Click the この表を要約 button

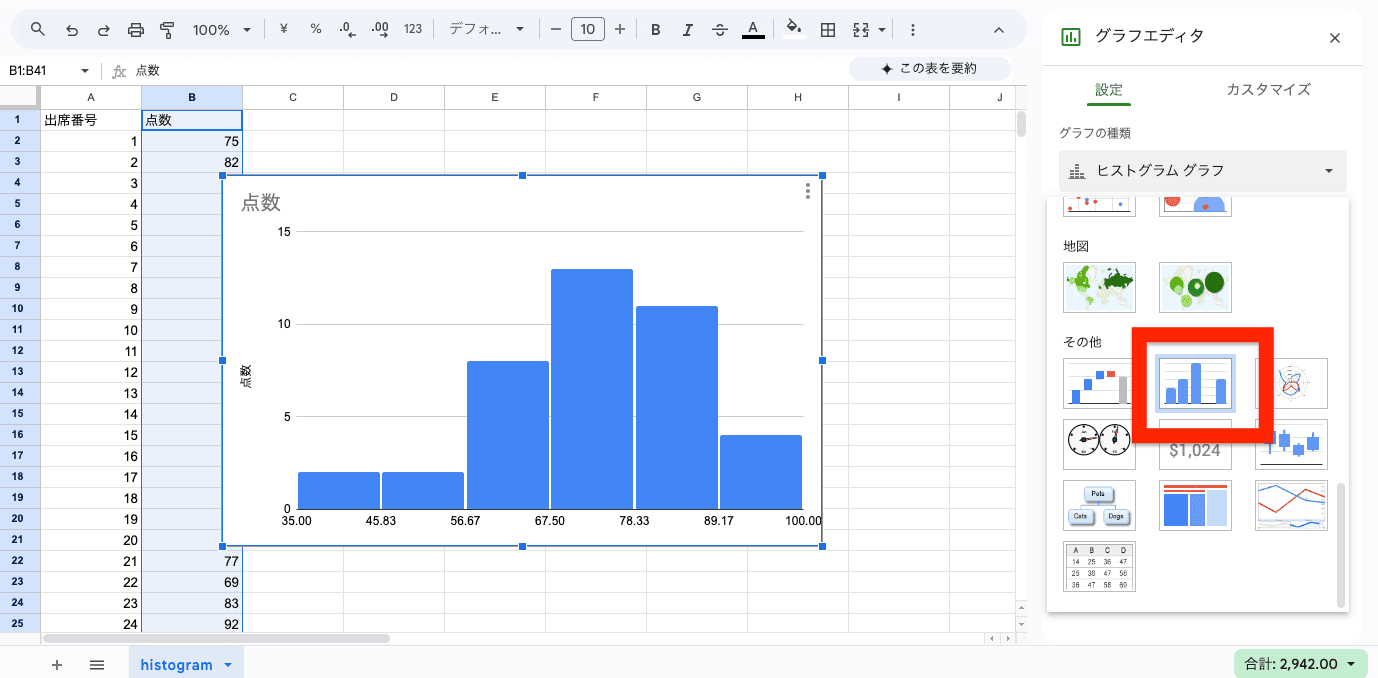(929, 69)
